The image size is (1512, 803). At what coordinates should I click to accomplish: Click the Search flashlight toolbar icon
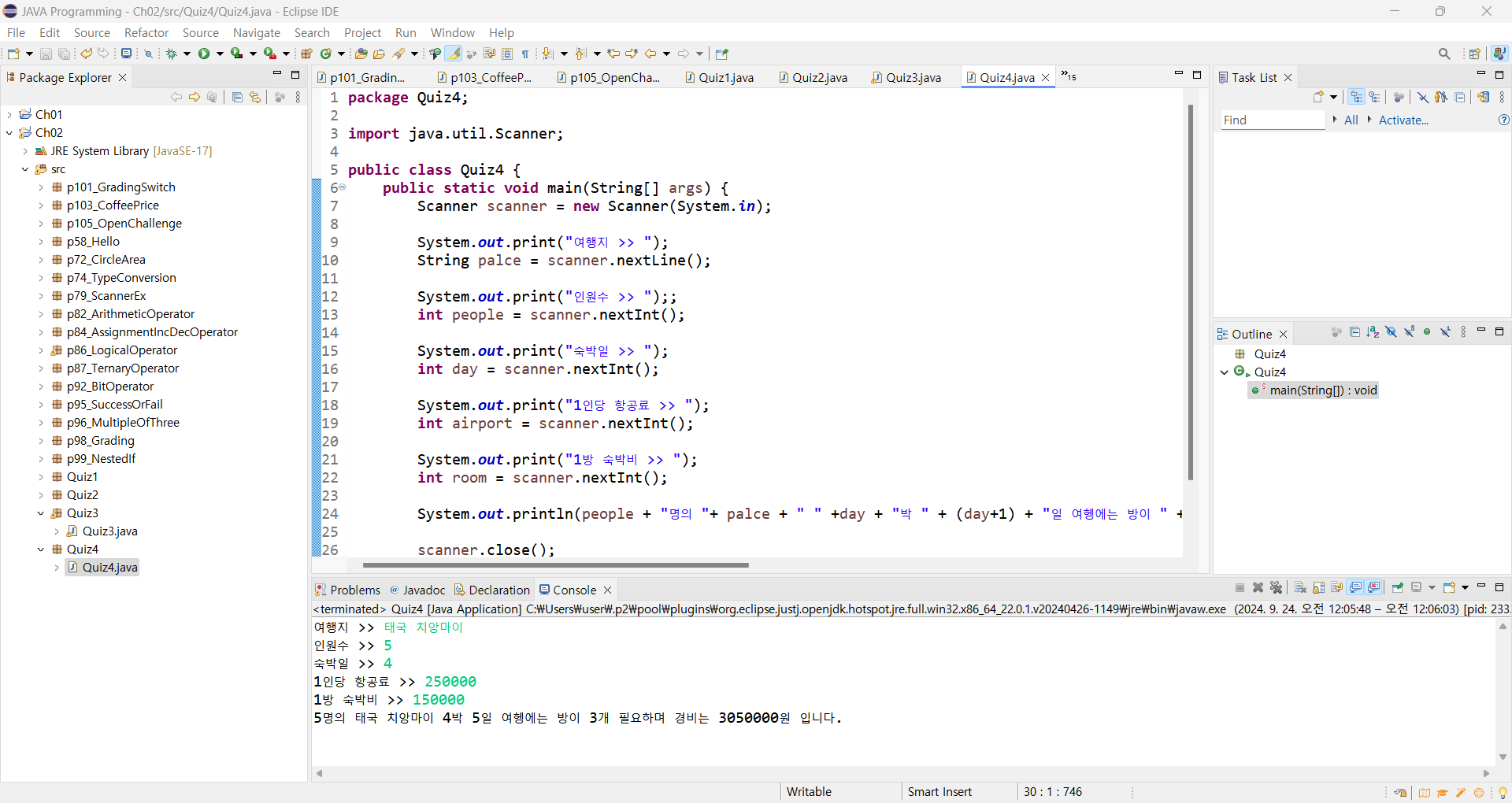[399, 54]
